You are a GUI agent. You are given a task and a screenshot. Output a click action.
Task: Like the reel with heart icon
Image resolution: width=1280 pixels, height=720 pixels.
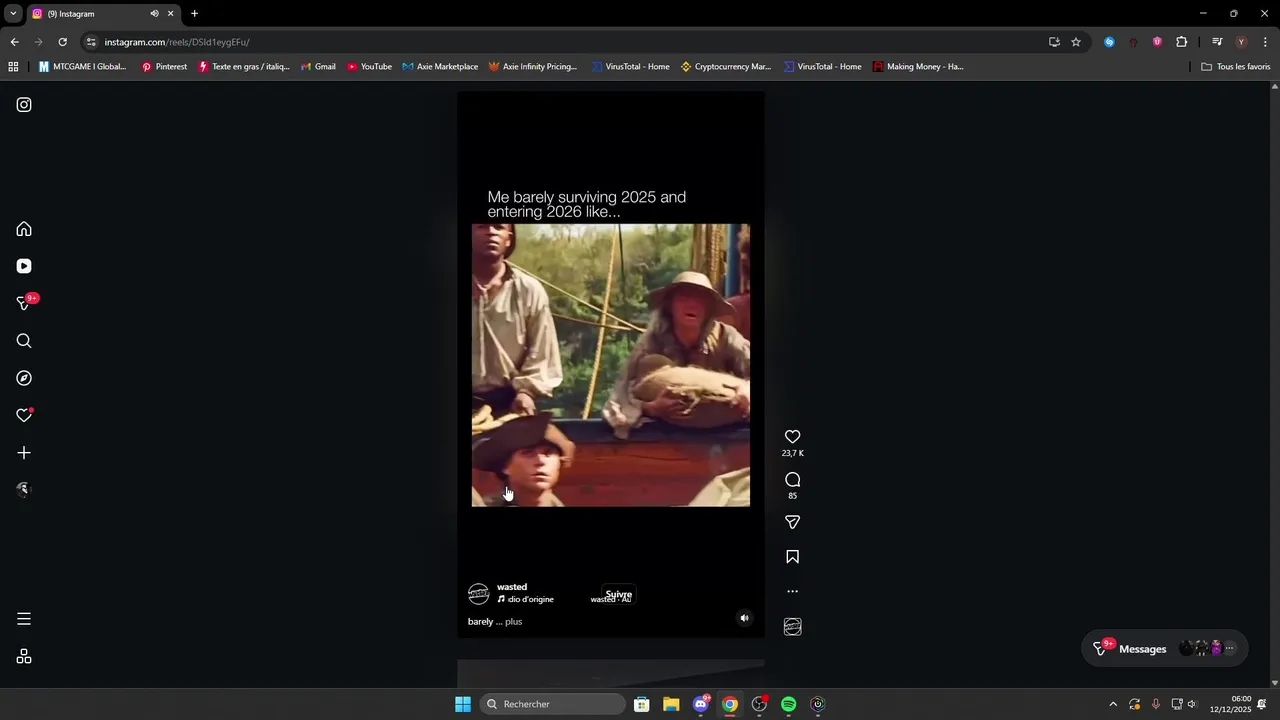[792, 437]
